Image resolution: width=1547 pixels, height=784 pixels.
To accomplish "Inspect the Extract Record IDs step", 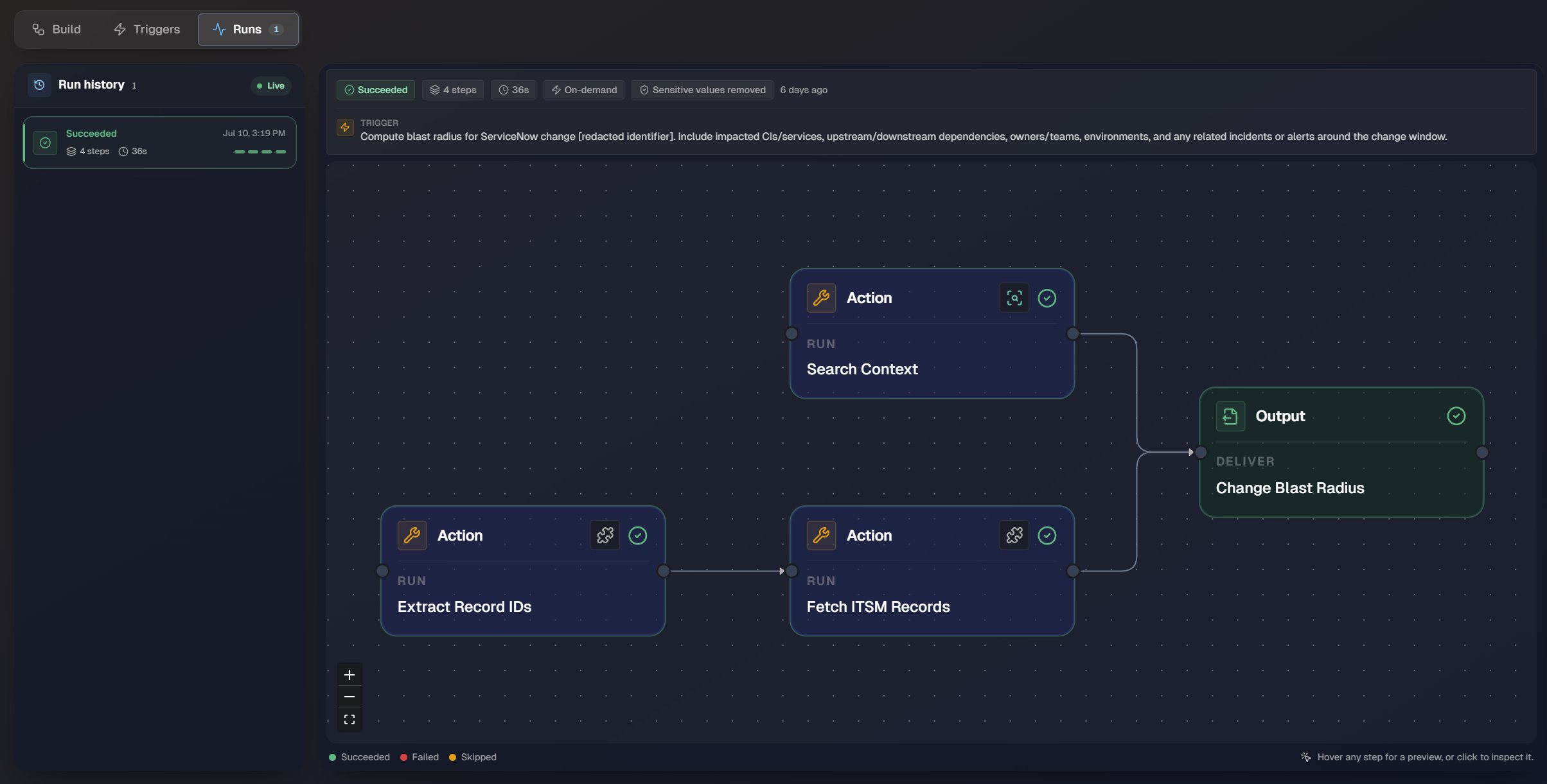I will [523, 571].
